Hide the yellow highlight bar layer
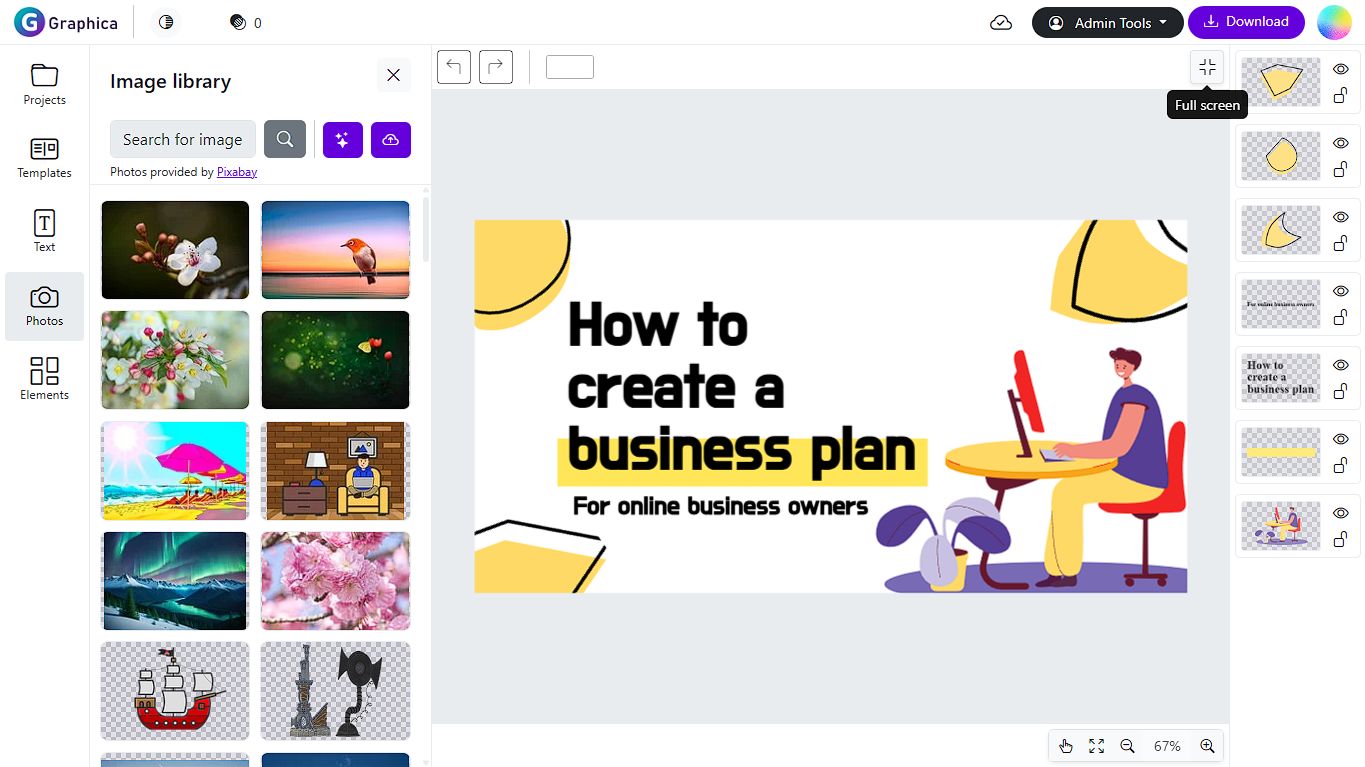Viewport: 1365px width, 767px height. coord(1341,439)
